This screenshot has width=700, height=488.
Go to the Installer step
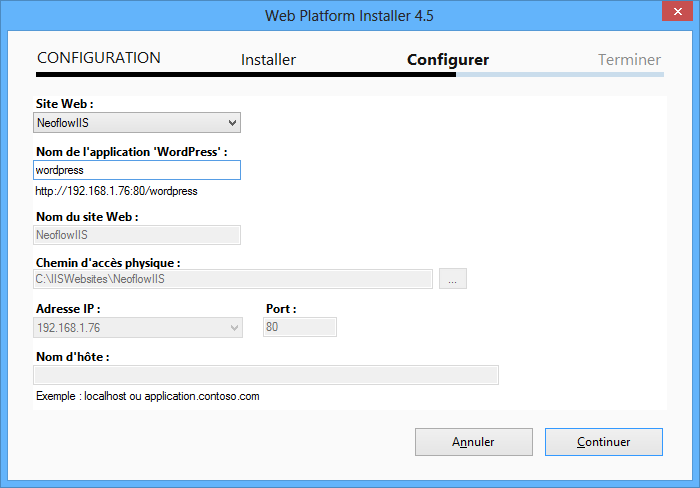[x=268, y=60]
